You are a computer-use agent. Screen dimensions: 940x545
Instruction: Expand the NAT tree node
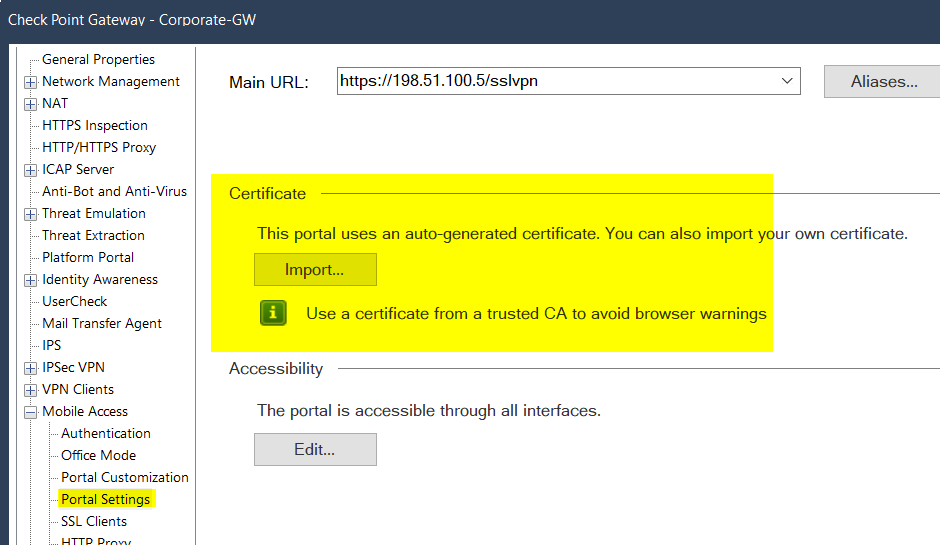click(31, 104)
